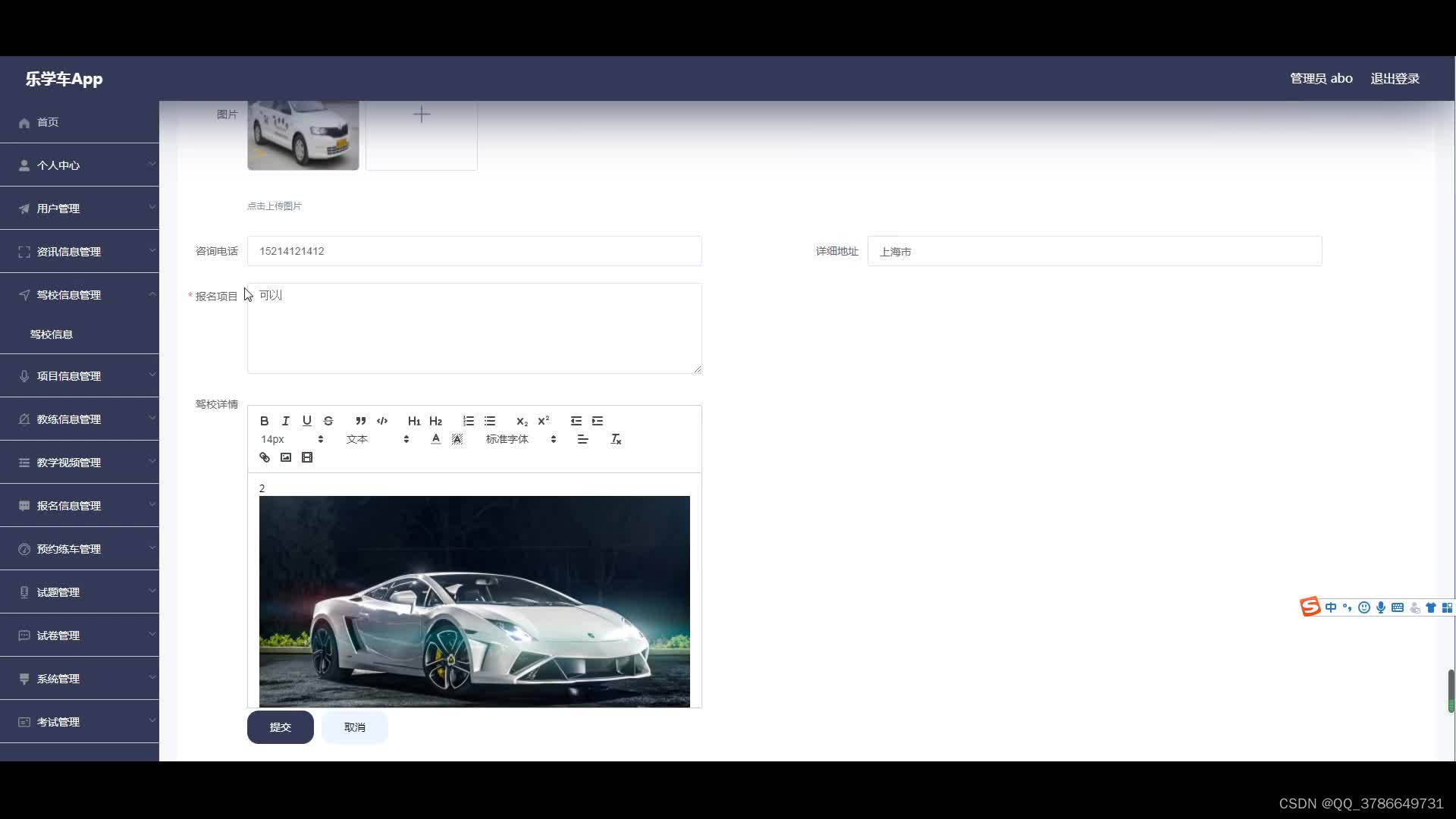Click the 提交 submit button
This screenshot has height=819, width=1456.
[280, 727]
